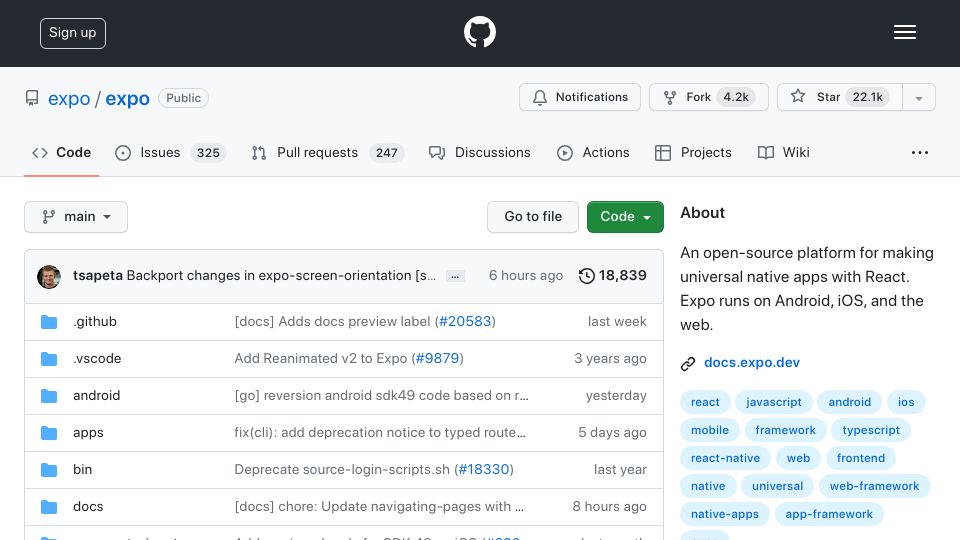Expand the star lists dropdown arrow

tap(918, 98)
